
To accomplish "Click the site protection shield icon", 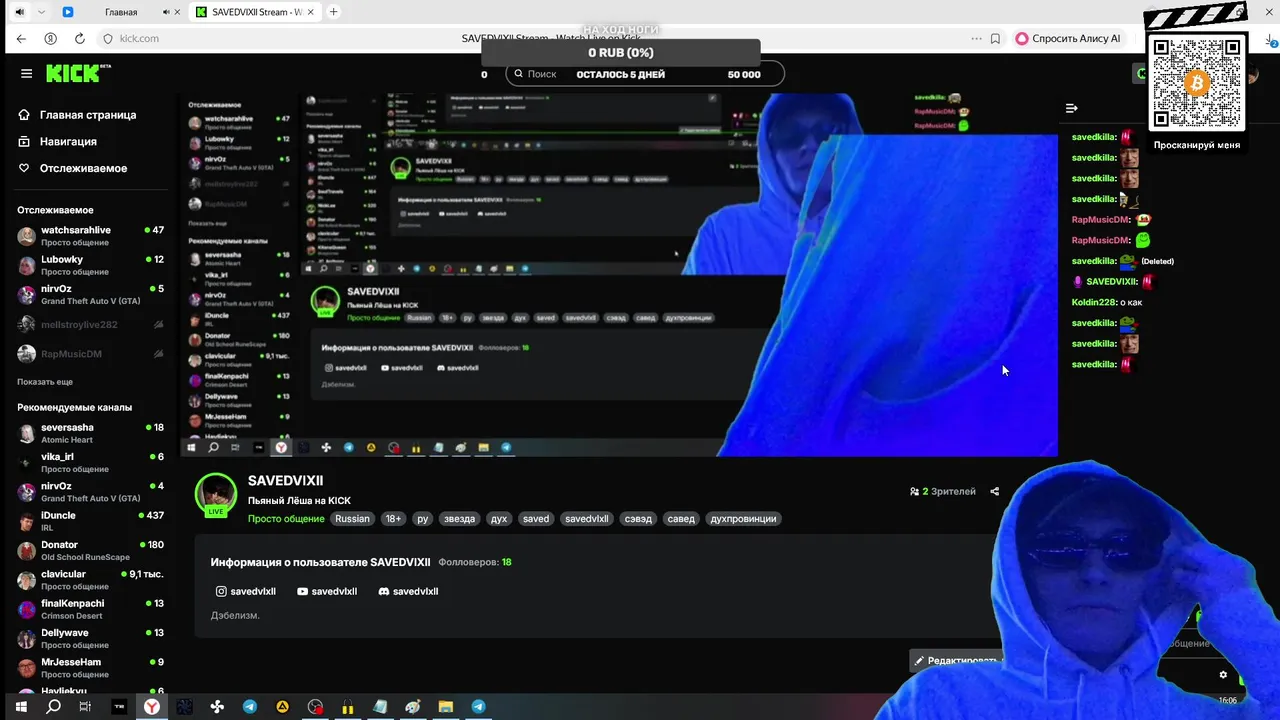I will pos(108,39).
